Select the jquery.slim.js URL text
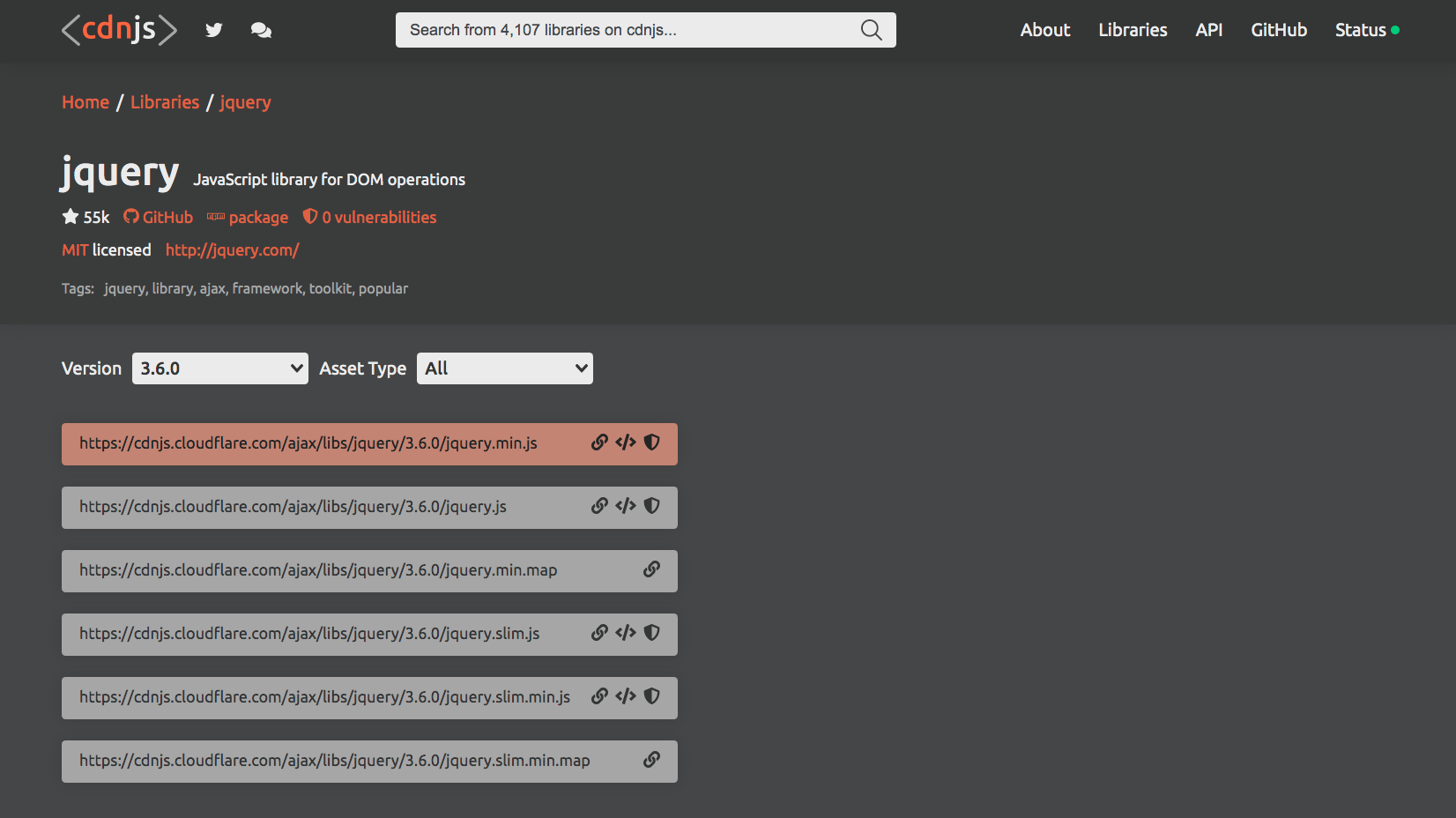The height and width of the screenshot is (818, 1456). (x=309, y=634)
